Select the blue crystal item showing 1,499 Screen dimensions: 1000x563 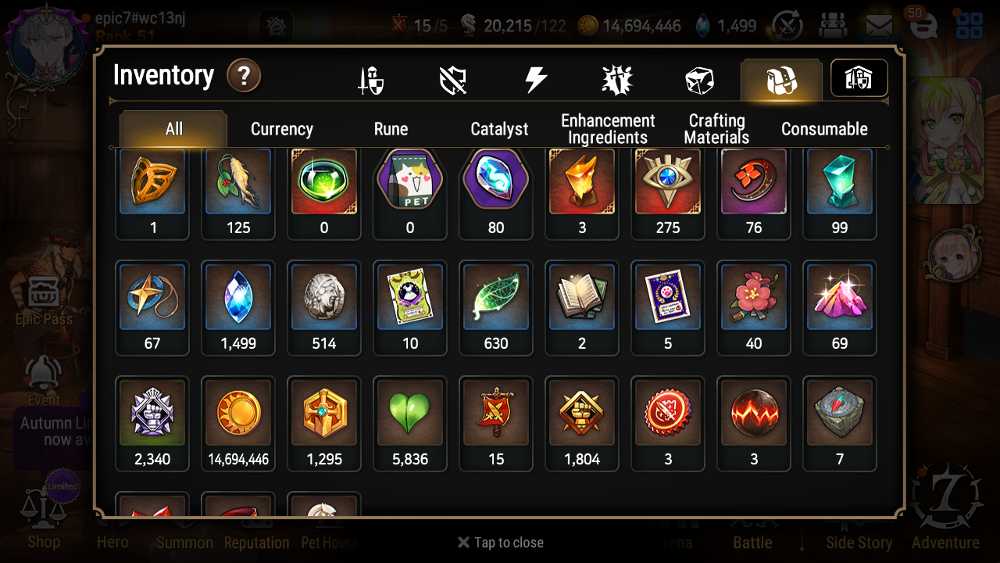pos(239,308)
